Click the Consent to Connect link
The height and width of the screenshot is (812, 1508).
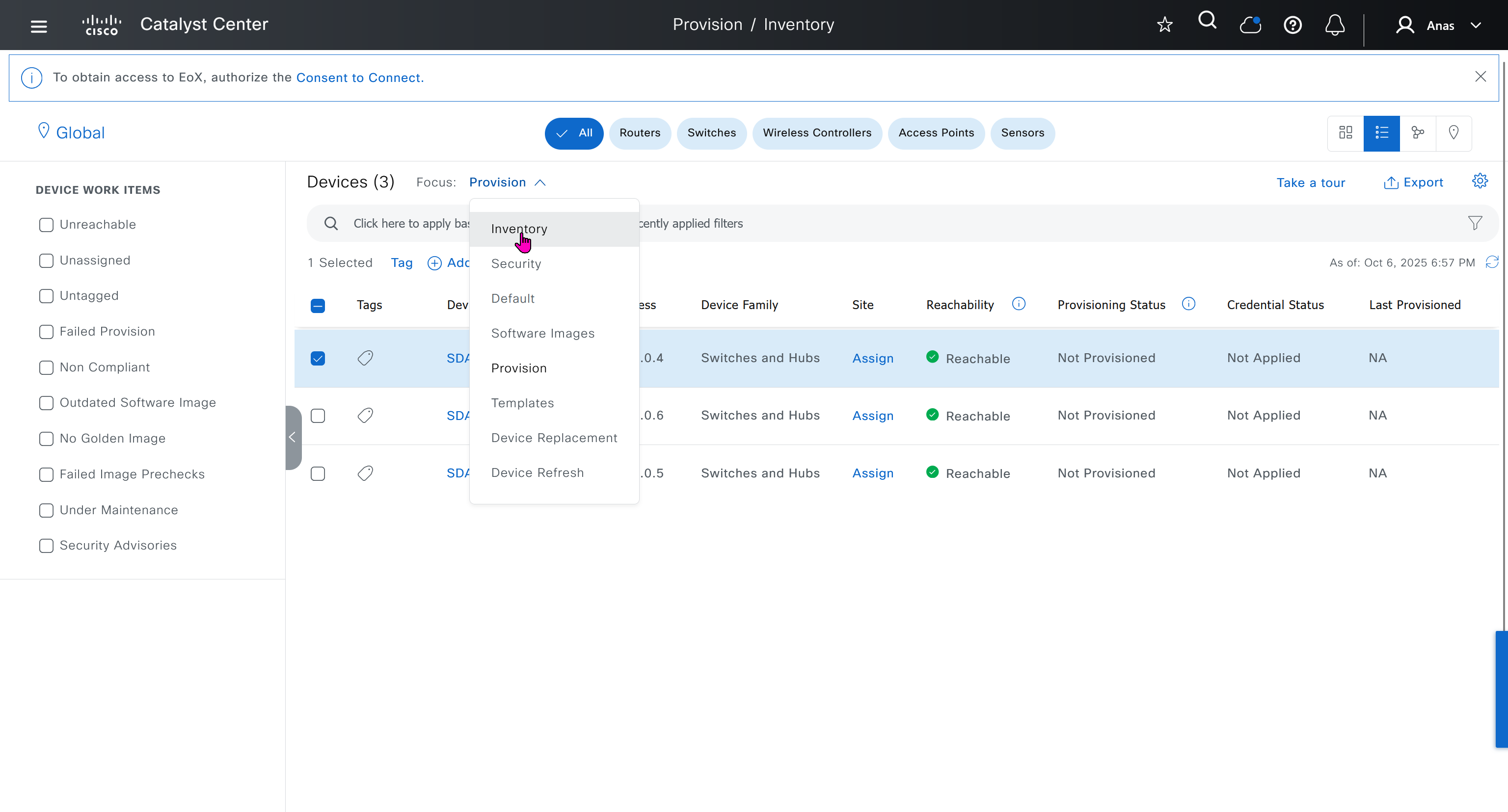pyautogui.click(x=359, y=78)
